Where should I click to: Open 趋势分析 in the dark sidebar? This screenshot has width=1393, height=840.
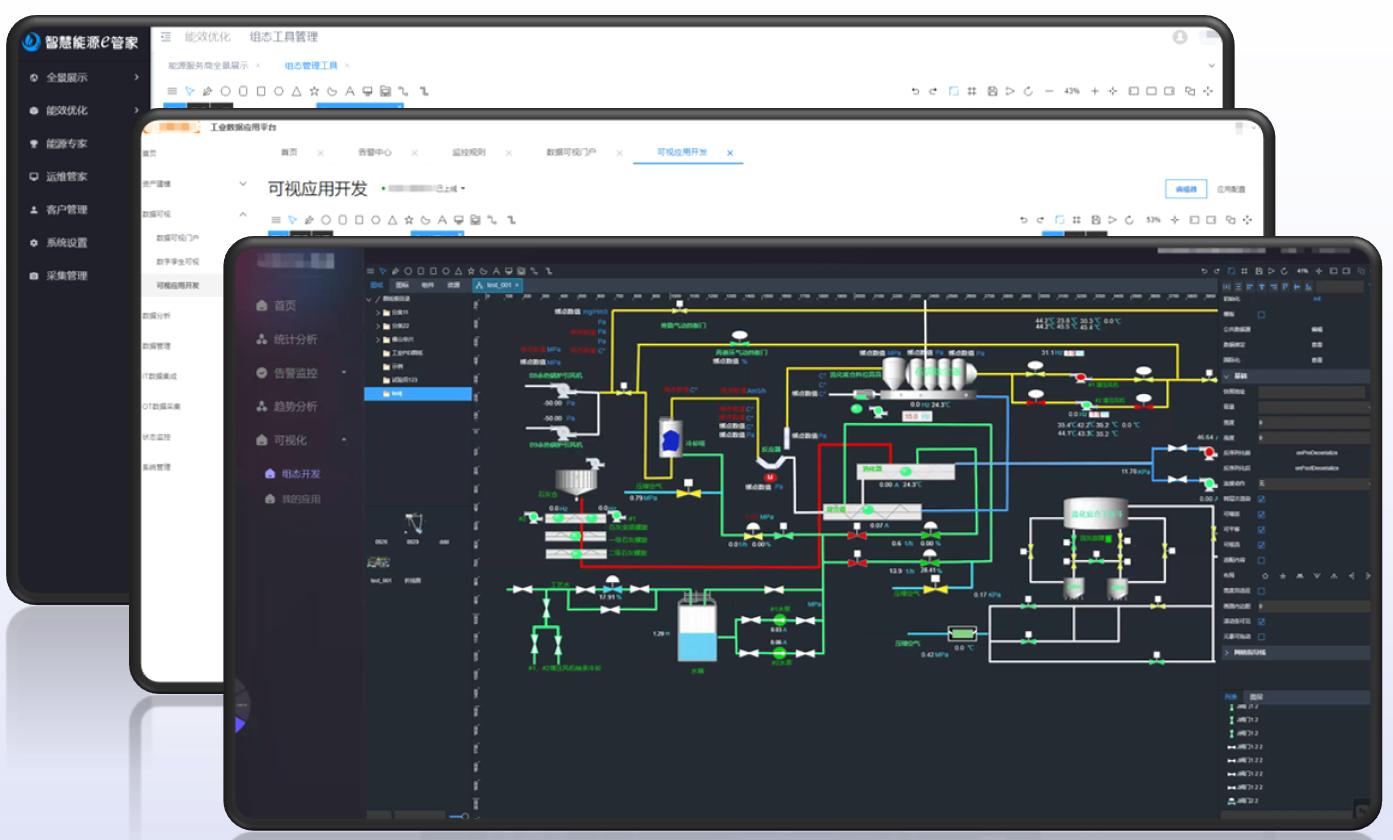(296, 406)
